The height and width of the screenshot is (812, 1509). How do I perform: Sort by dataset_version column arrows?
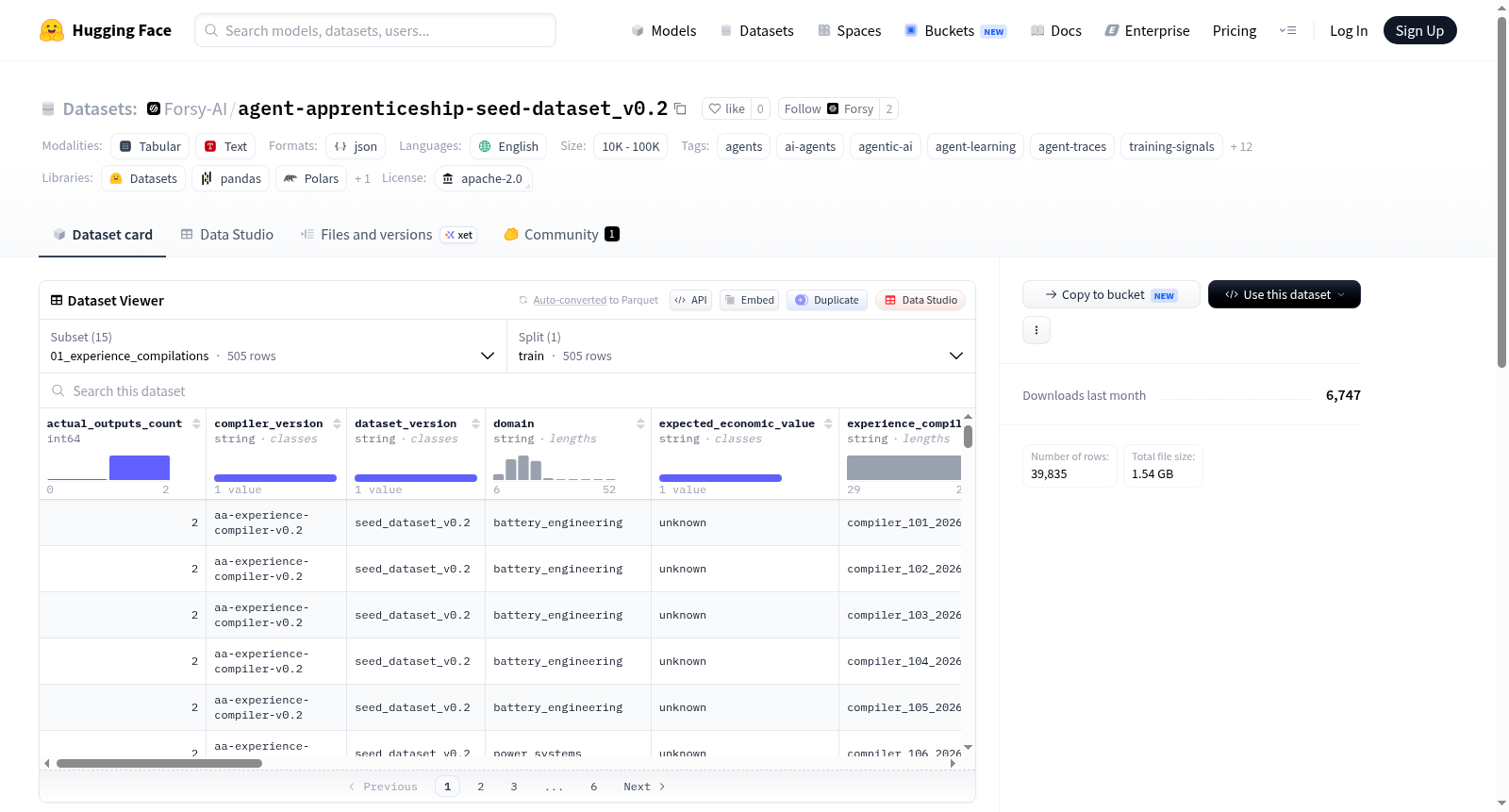click(x=475, y=423)
